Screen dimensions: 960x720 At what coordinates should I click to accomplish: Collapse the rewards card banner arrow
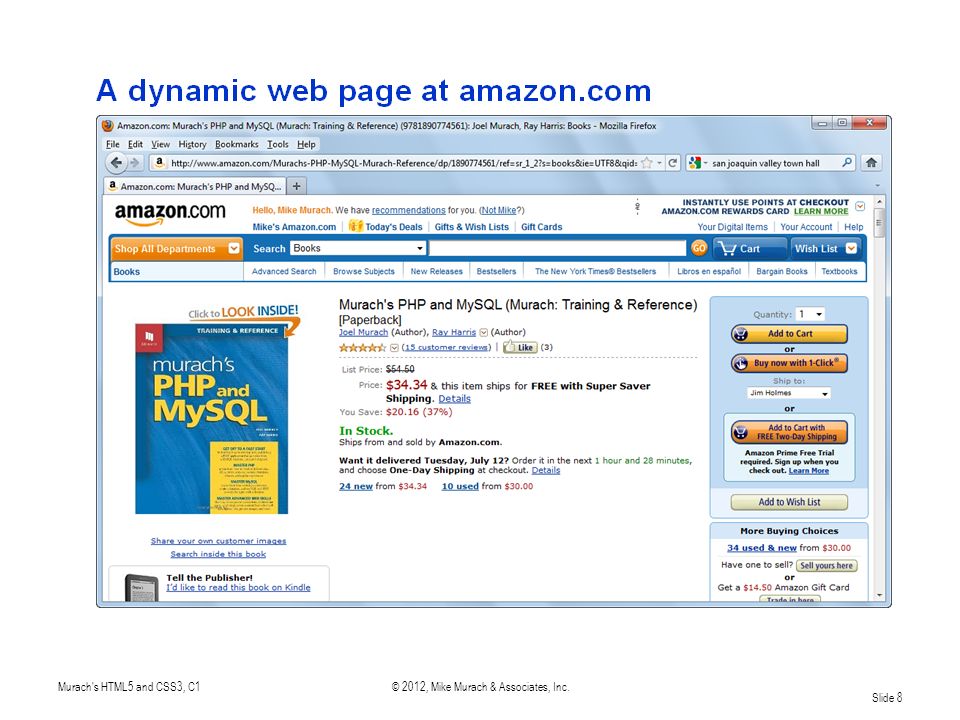tap(860, 206)
